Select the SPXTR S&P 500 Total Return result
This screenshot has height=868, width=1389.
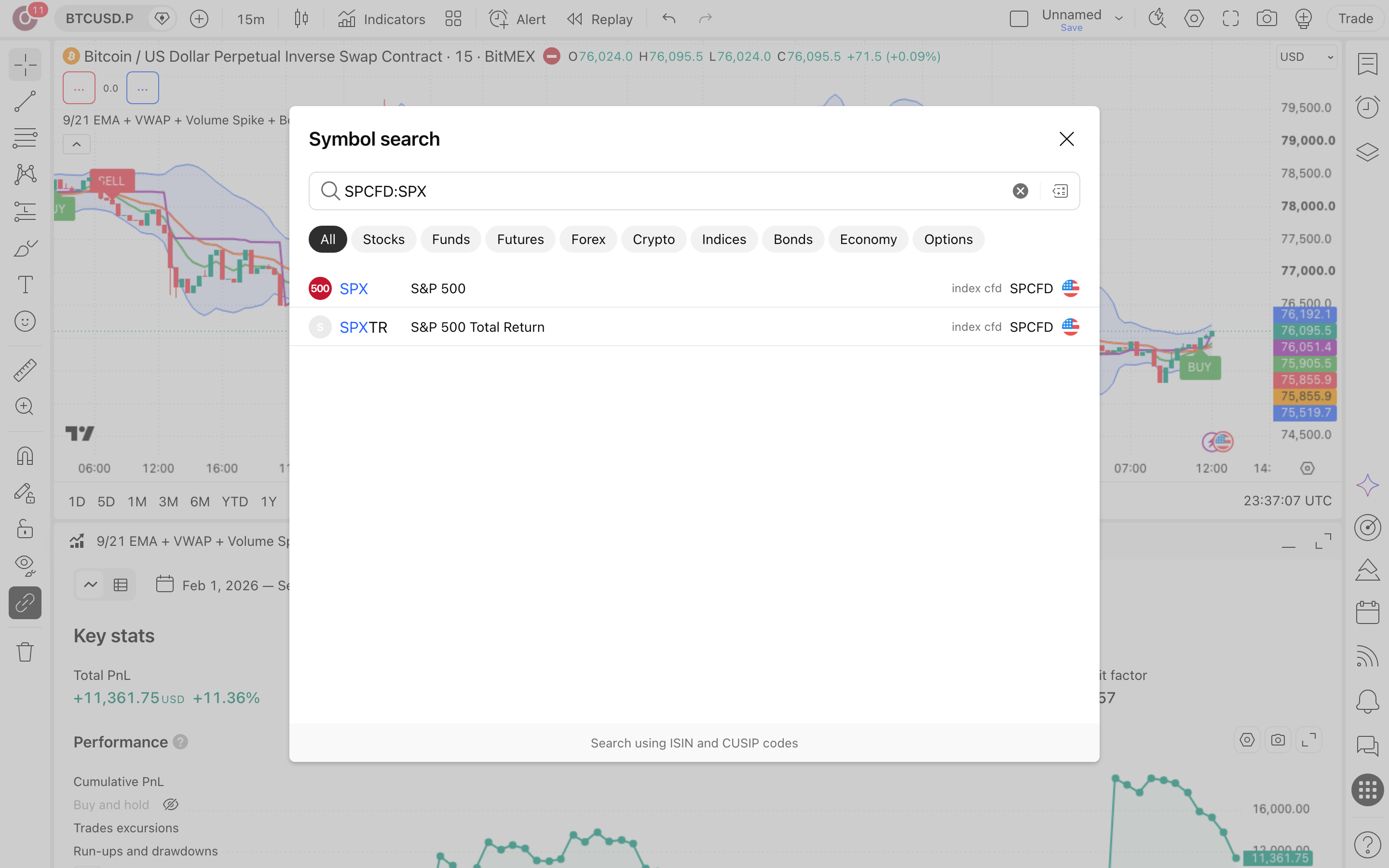click(694, 326)
